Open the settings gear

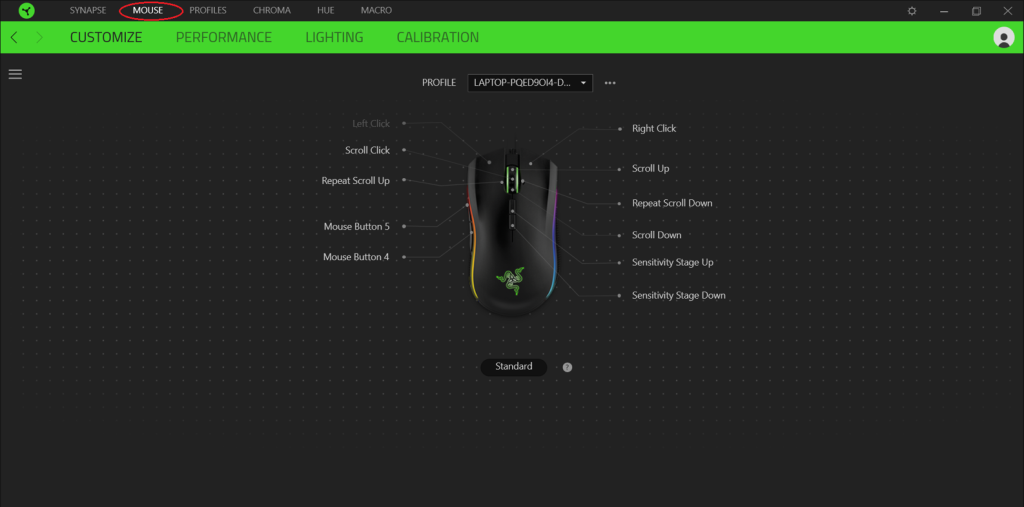[911, 11]
